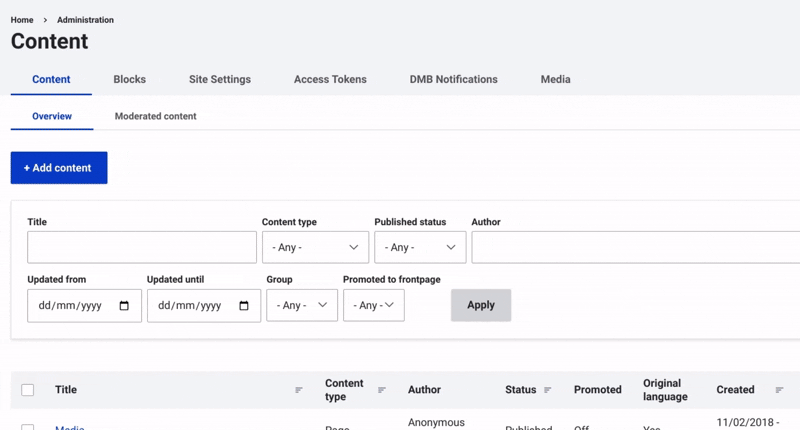Click the Content type column sort icon
800x430 pixels.
click(382, 390)
